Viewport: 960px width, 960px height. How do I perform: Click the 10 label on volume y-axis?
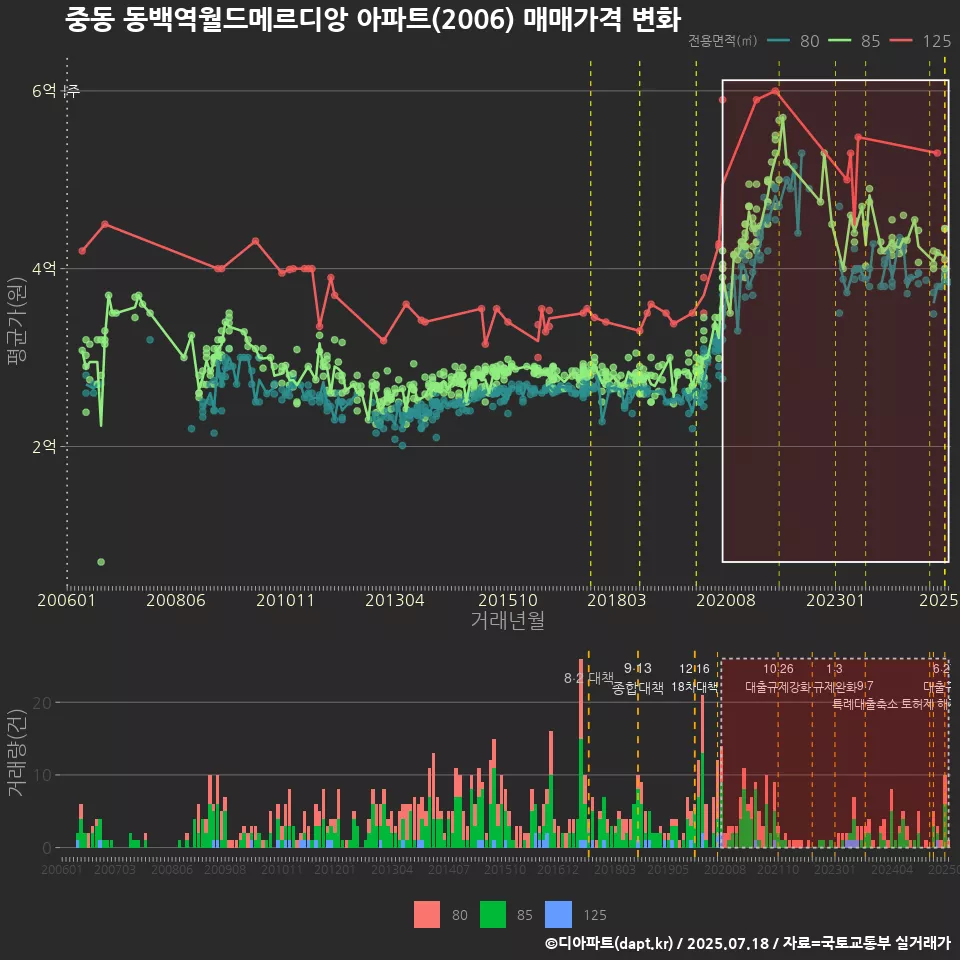[x=42, y=775]
